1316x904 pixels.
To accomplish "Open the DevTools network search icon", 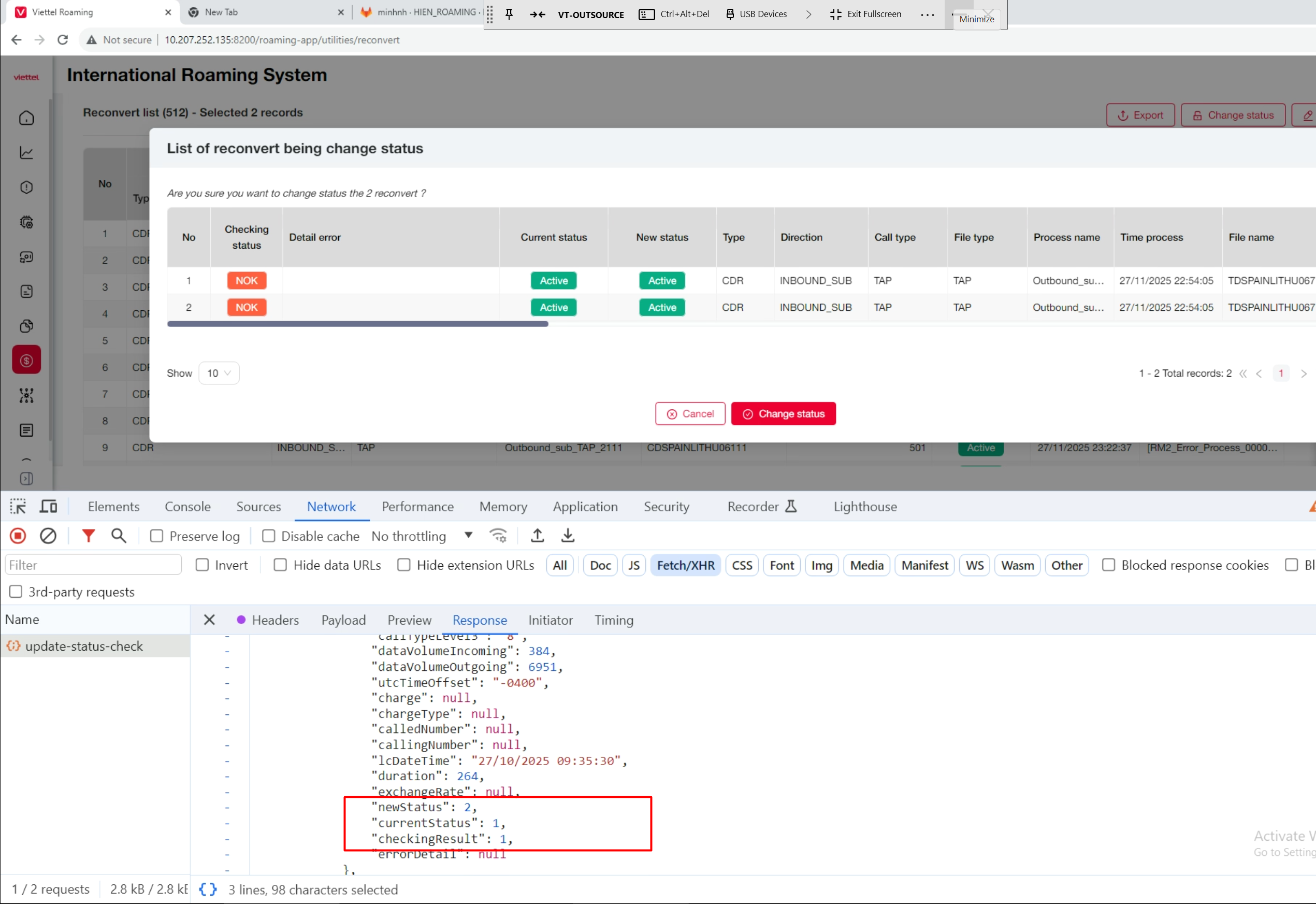I will 119,536.
